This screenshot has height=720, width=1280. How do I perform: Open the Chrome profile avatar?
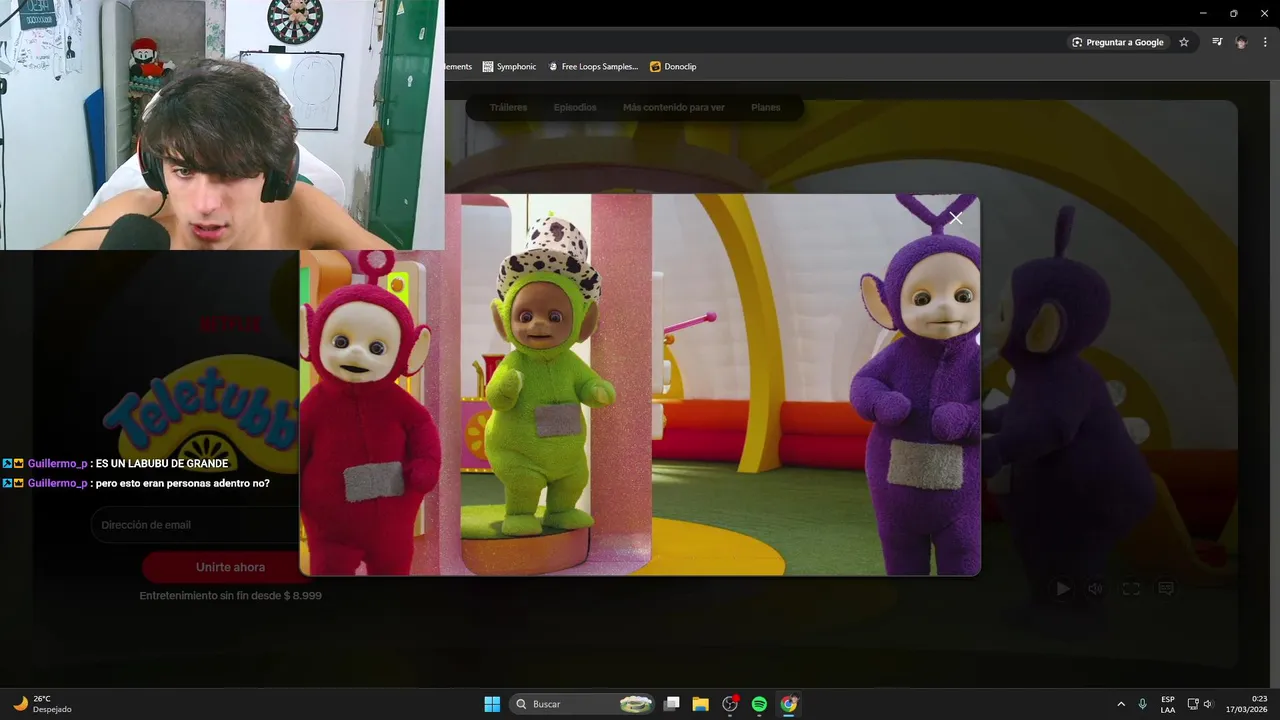1241,42
